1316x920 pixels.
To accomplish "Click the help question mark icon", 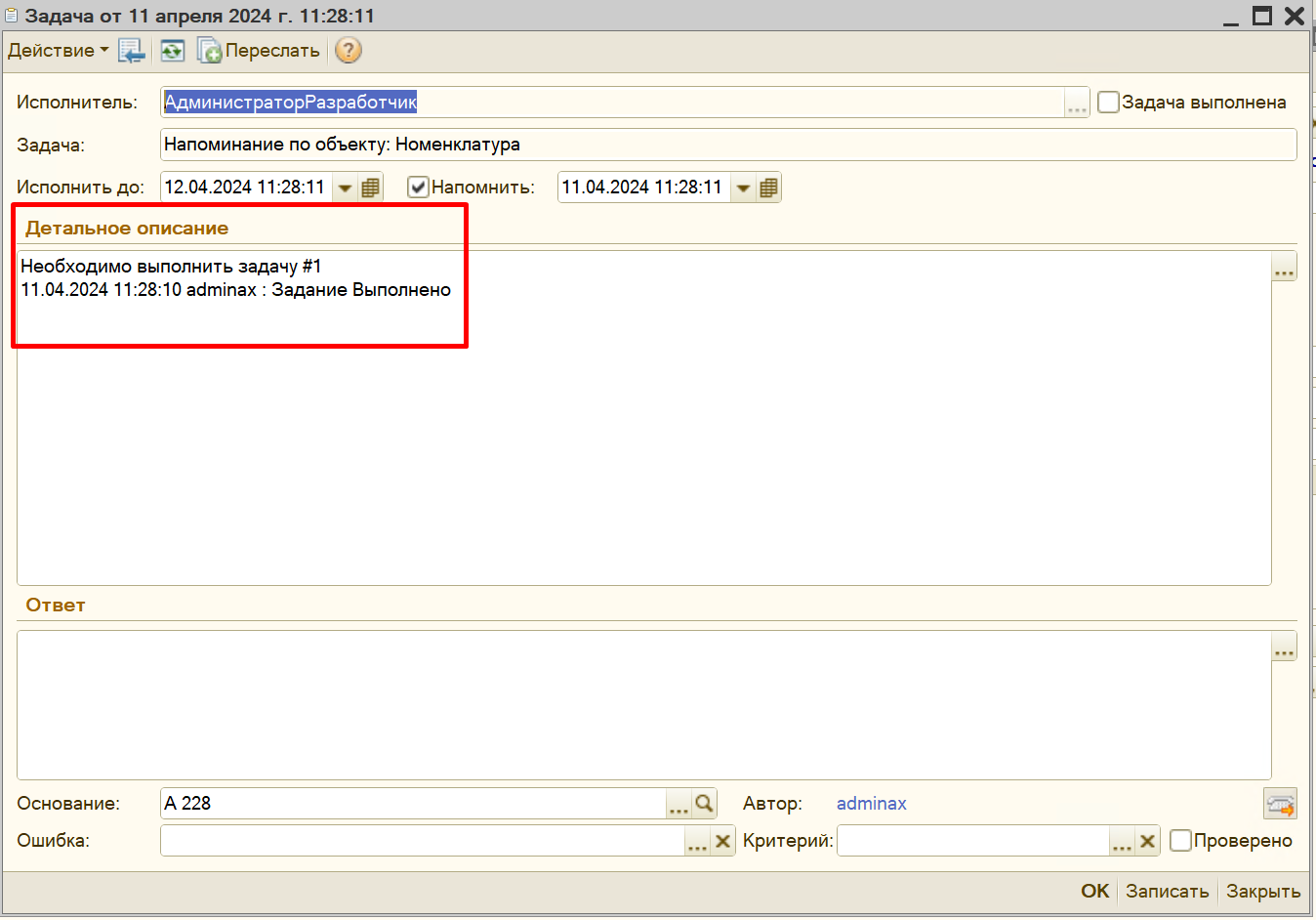I will pyautogui.click(x=349, y=50).
